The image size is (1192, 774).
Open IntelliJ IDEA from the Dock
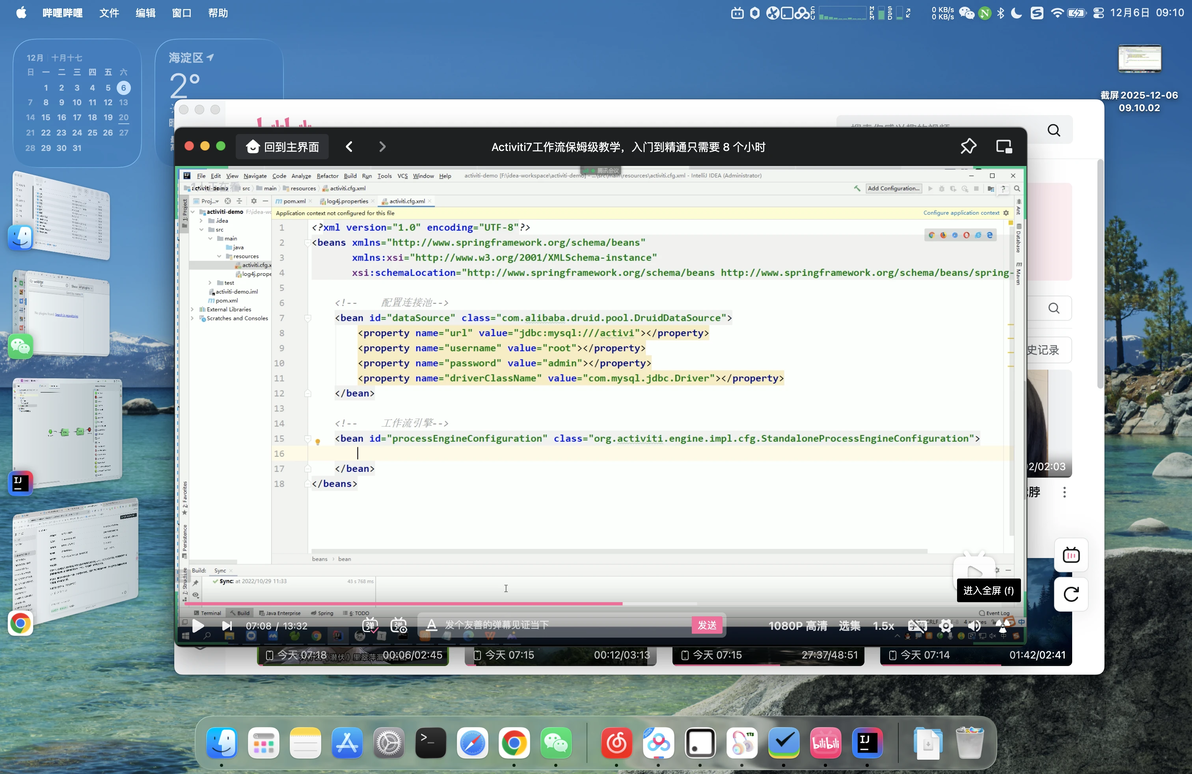(867, 743)
